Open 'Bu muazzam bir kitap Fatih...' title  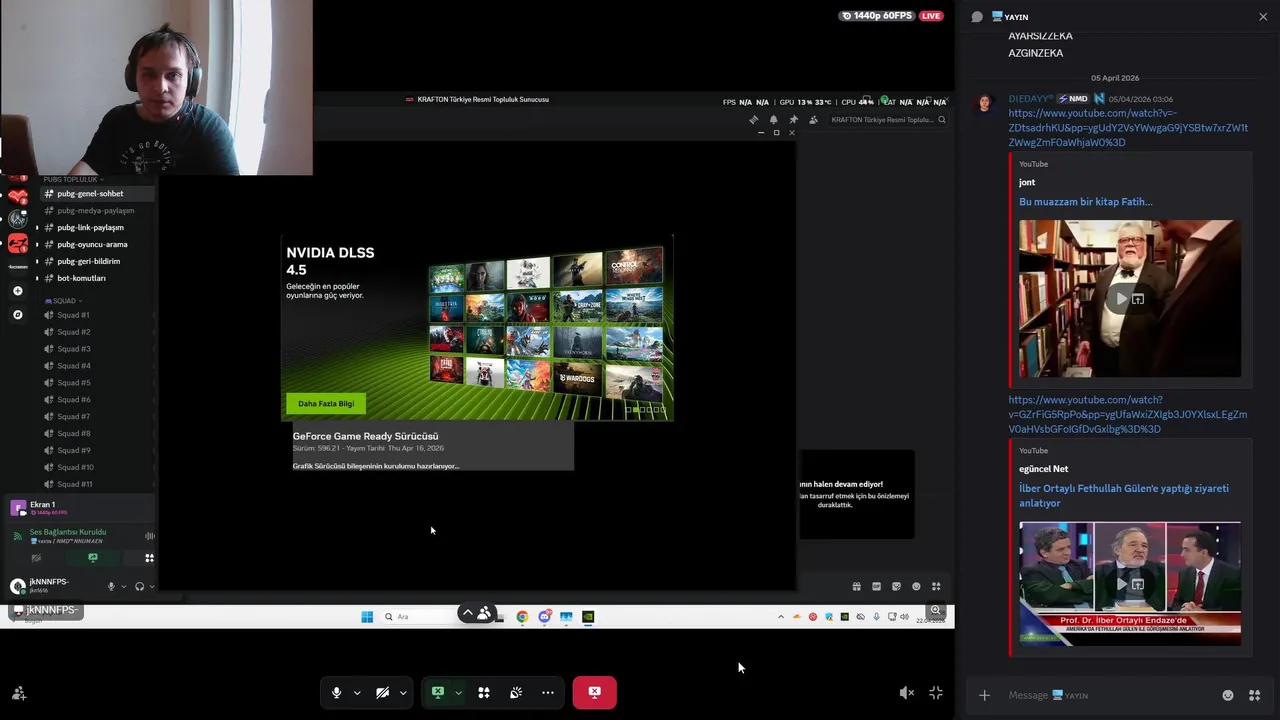[1086, 202]
